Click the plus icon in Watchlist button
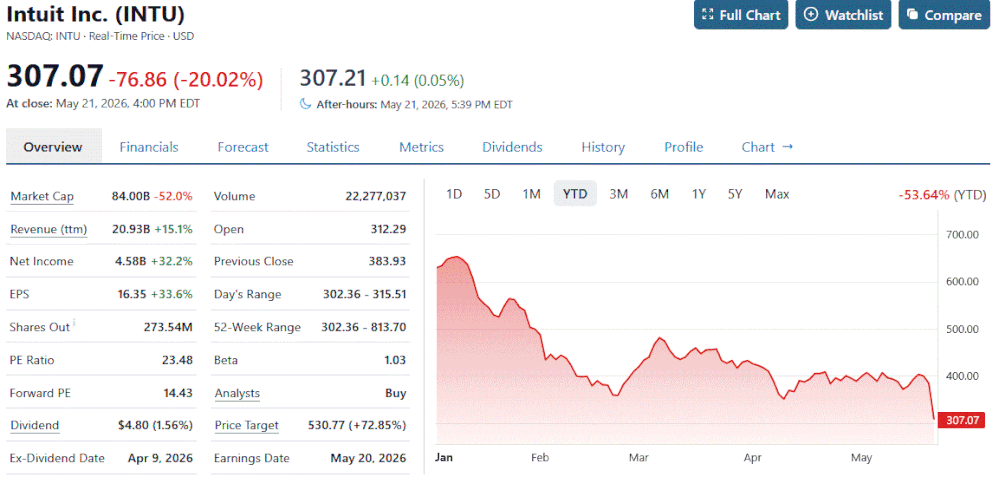This screenshot has height=477, width=999. point(810,15)
